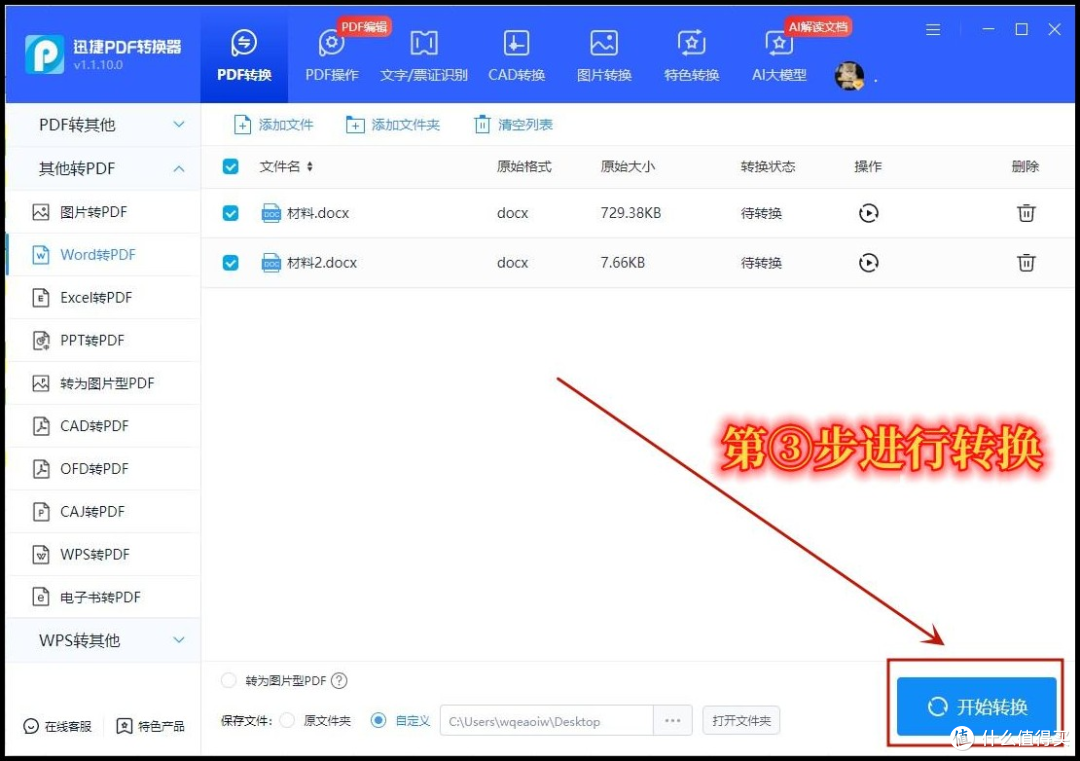Click the save path input field
Image resolution: width=1080 pixels, height=761 pixels.
[547, 720]
